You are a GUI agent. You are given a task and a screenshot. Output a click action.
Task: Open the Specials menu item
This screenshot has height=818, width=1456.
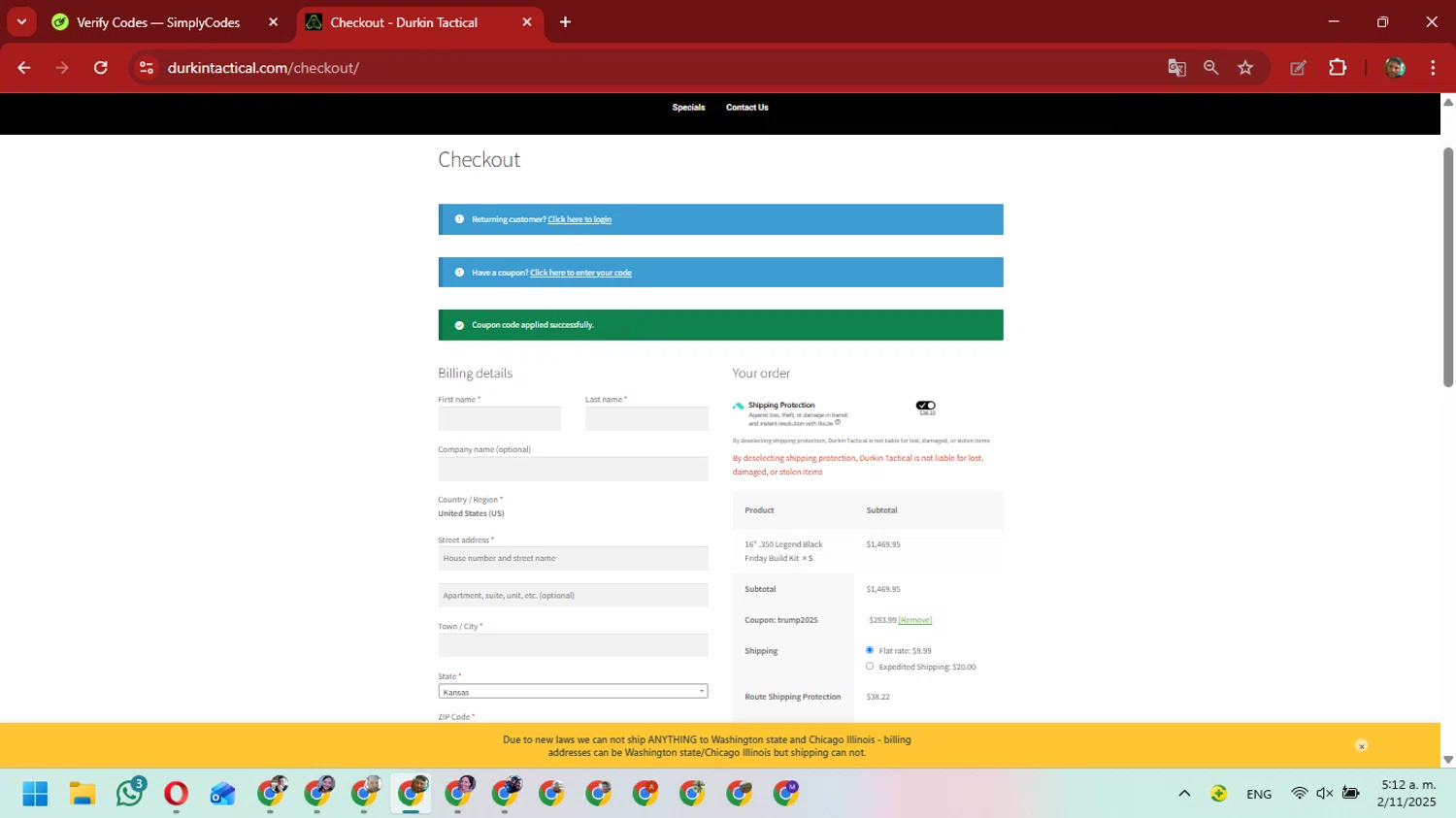[x=688, y=108]
